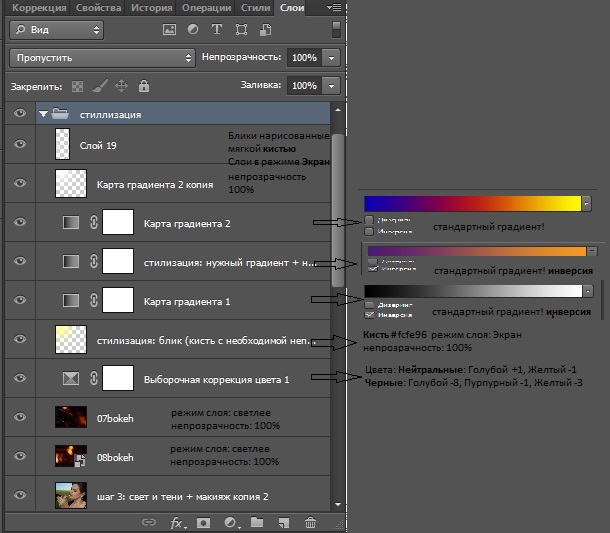Filter layers by adjustment layer icon
Image resolution: width=610 pixels, height=533 pixels.
193,30
